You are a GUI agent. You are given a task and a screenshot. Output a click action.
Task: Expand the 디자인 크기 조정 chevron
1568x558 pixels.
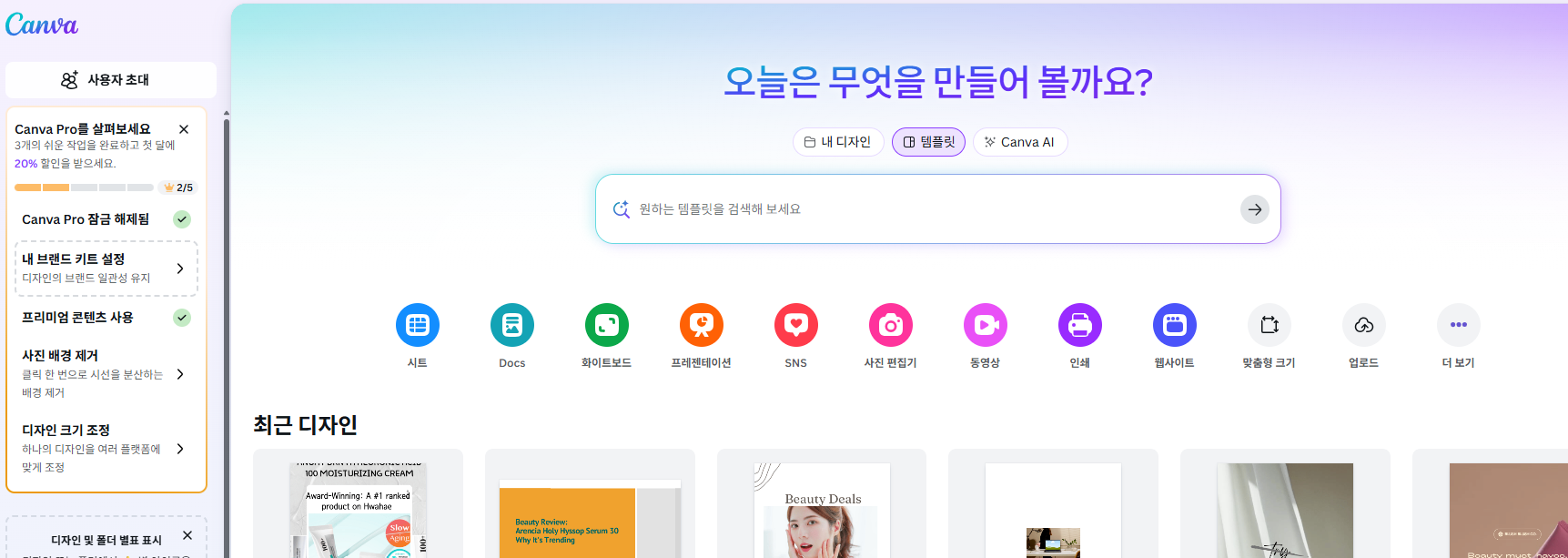point(180,449)
